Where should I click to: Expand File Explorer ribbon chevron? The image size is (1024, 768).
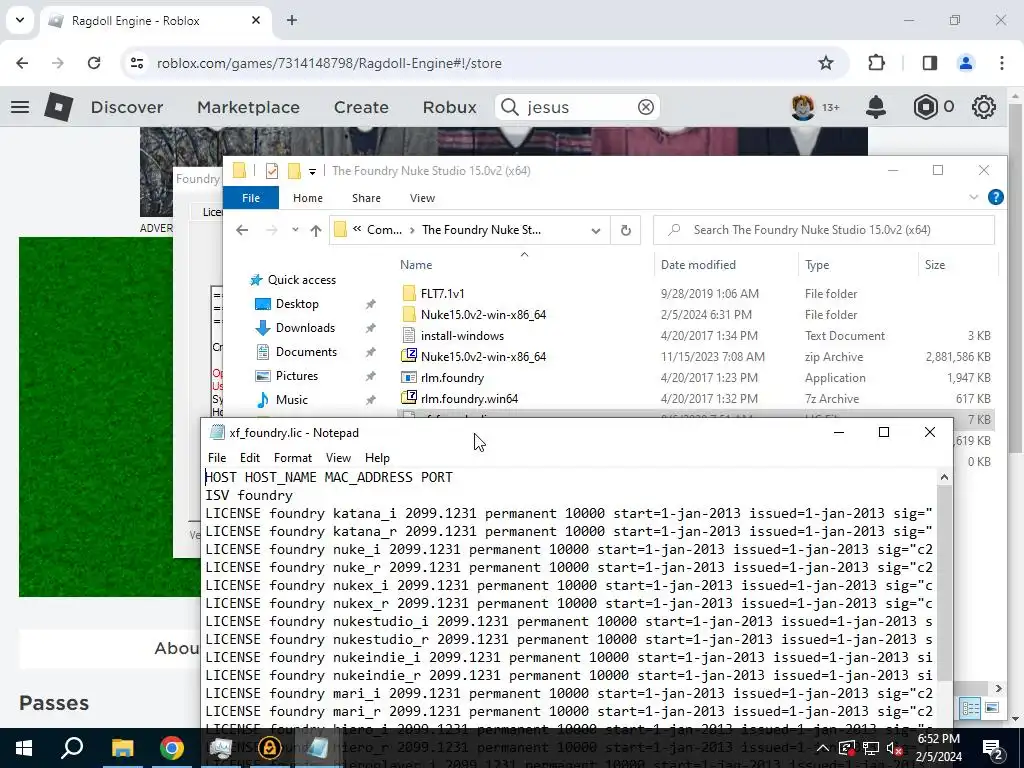click(x=974, y=197)
